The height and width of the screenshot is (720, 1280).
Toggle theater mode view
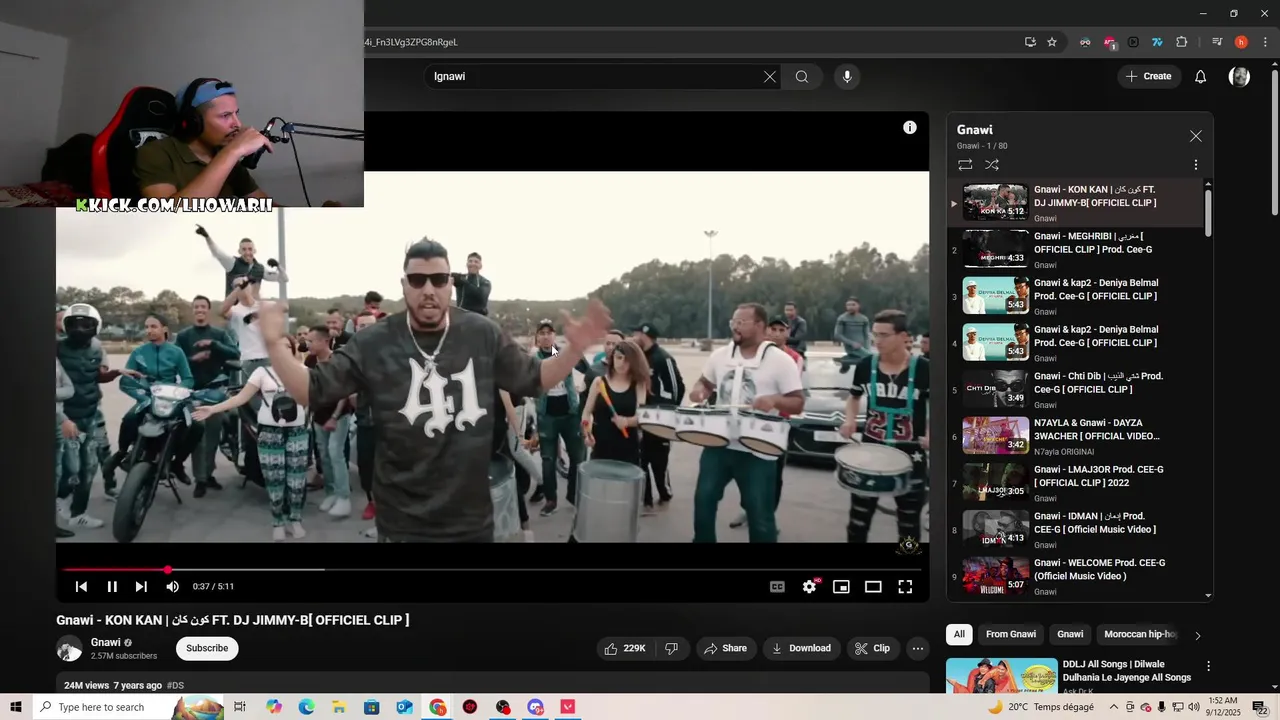click(873, 587)
